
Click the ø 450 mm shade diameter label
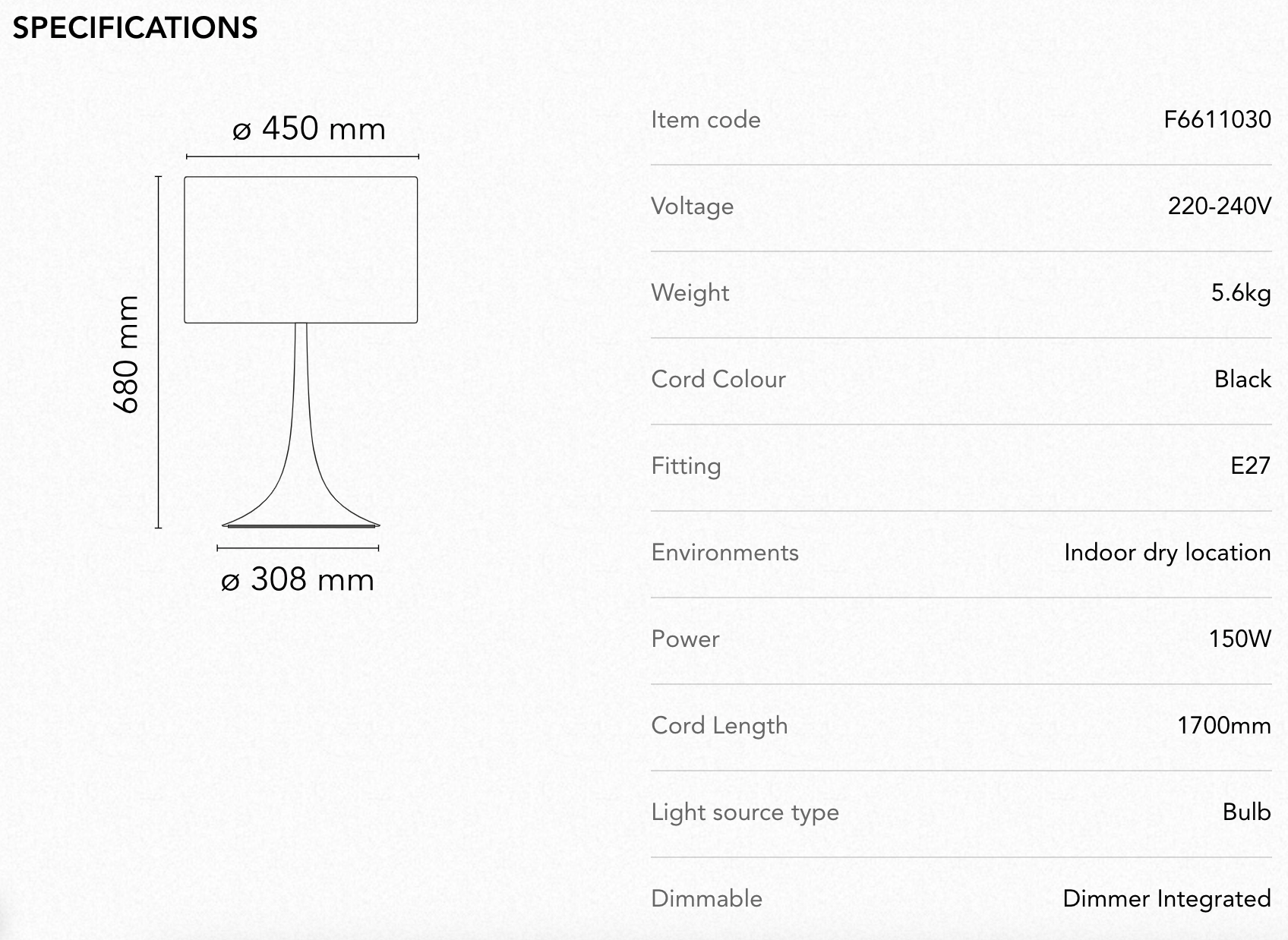point(309,128)
